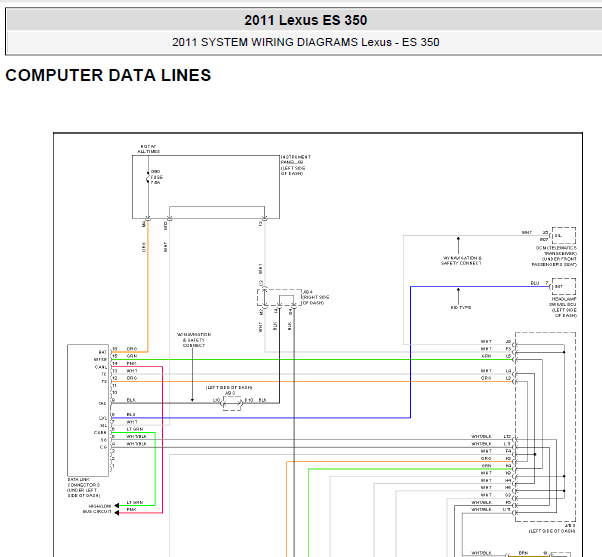Click pin 15 GRN on the data link connector
The width and height of the screenshot is (602, 557).
click(x=124, y=356)
